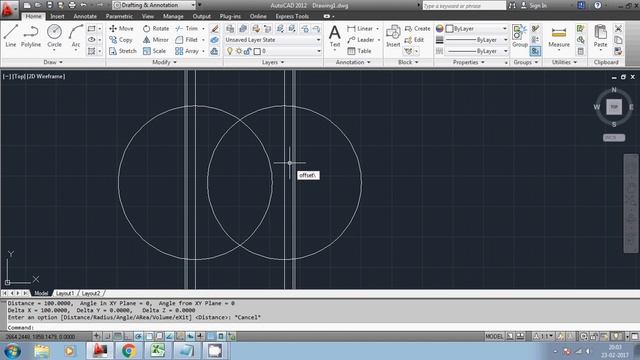Click the Command line input

pos(322,327)
